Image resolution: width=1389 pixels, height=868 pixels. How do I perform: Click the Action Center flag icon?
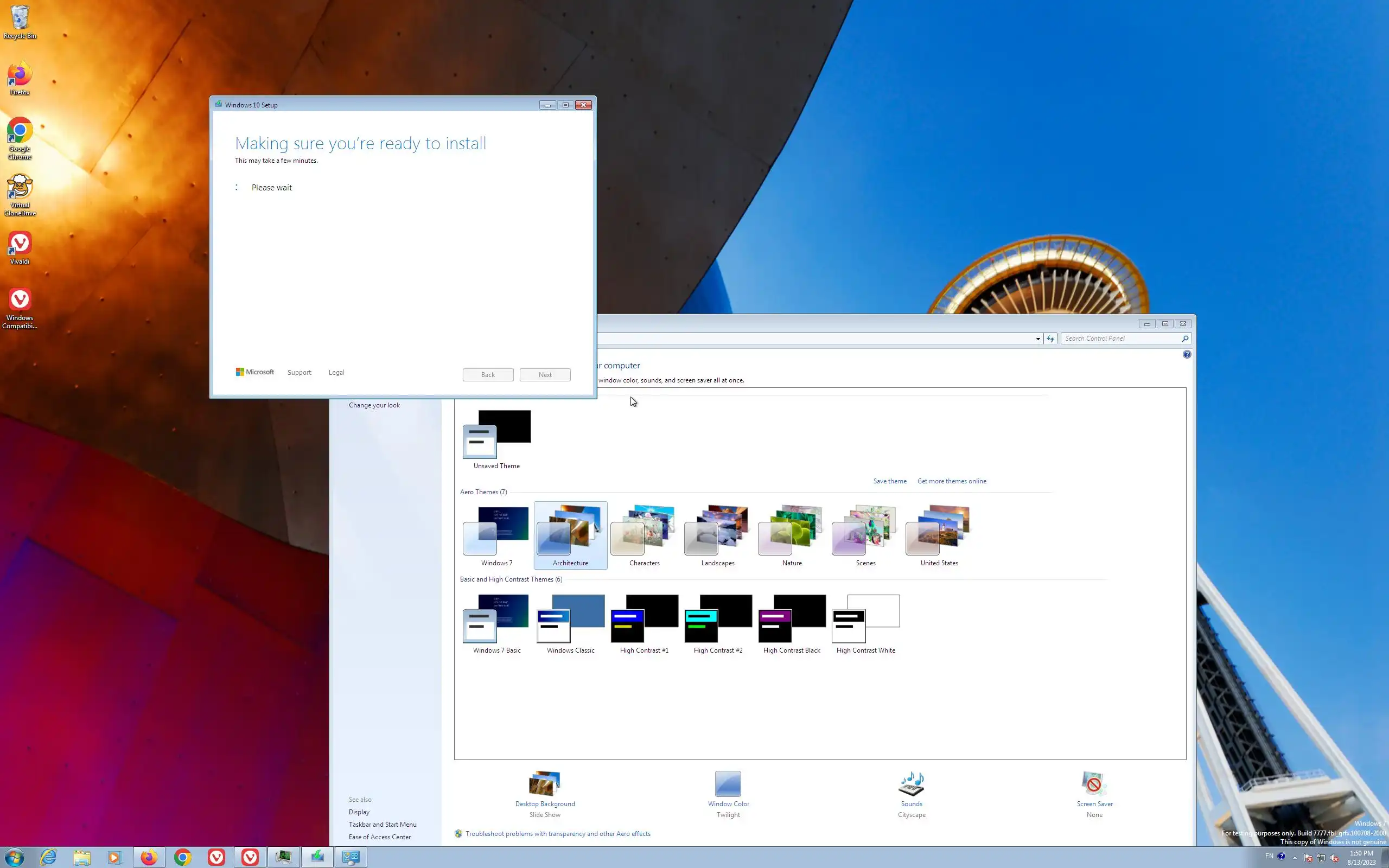click(1308, 858)
